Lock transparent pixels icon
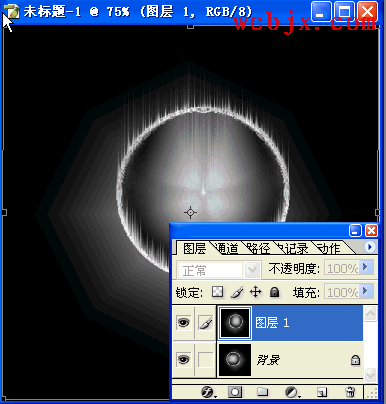This screenshot has width=386, height=404. coord(218,292)
